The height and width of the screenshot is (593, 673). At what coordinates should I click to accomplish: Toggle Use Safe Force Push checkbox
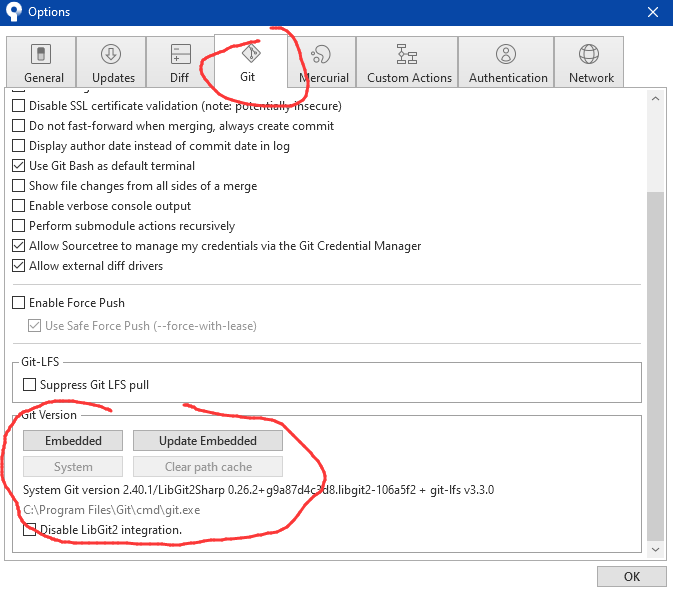click(x=34, y=326)
